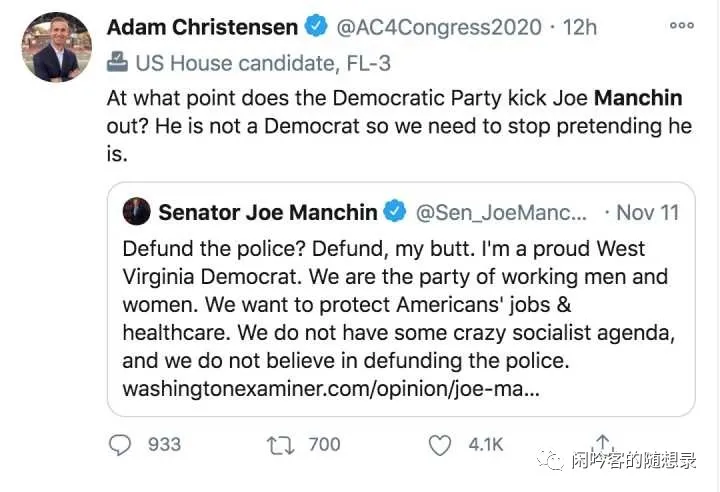Click the US House candidate, FL-3 label
The image size is (720, 492).
tap(263, 64)
